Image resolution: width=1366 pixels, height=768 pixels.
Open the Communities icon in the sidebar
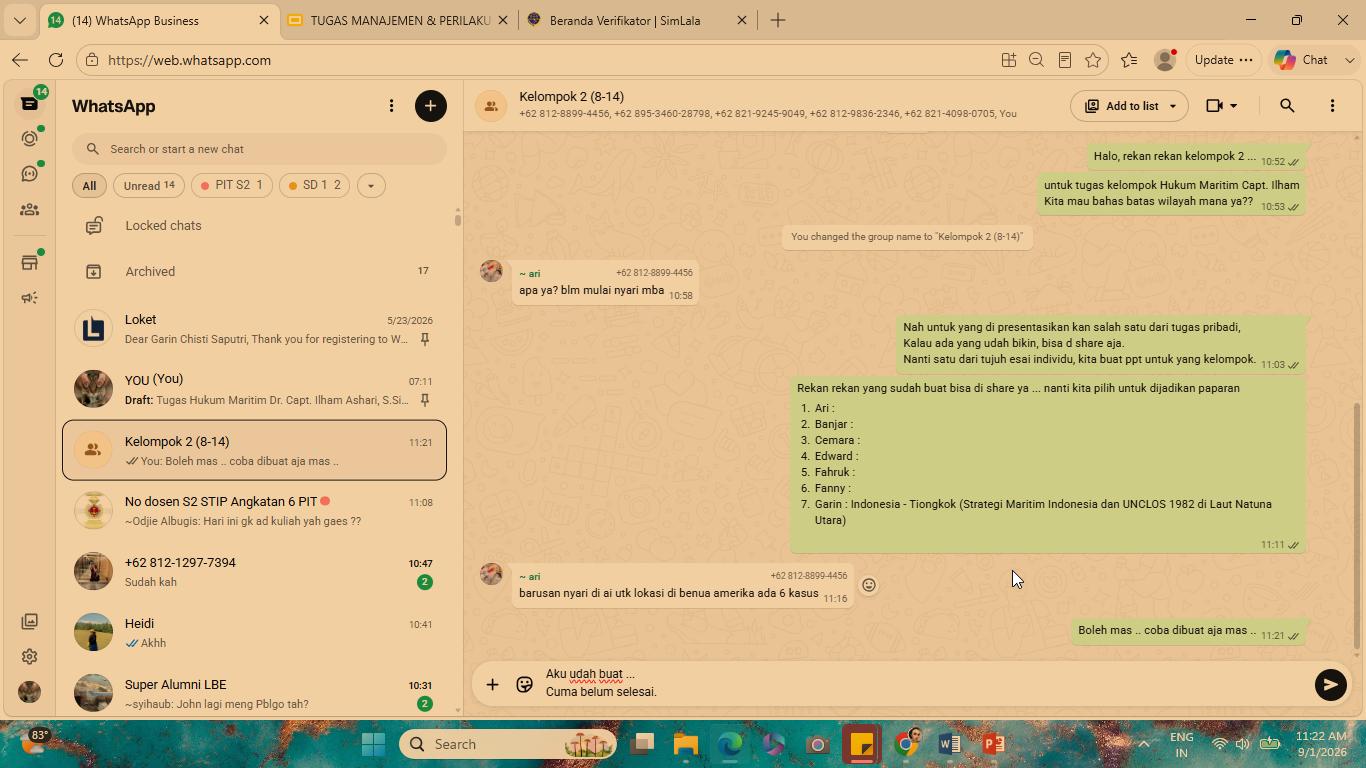tap(30, 210)
